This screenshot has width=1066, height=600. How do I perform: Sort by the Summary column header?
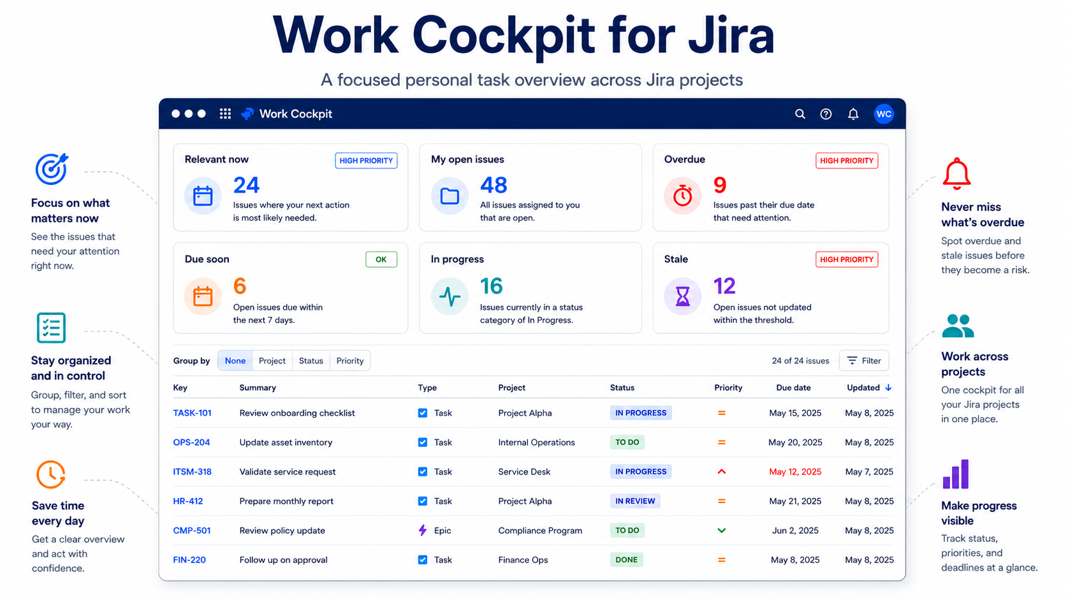258,387
